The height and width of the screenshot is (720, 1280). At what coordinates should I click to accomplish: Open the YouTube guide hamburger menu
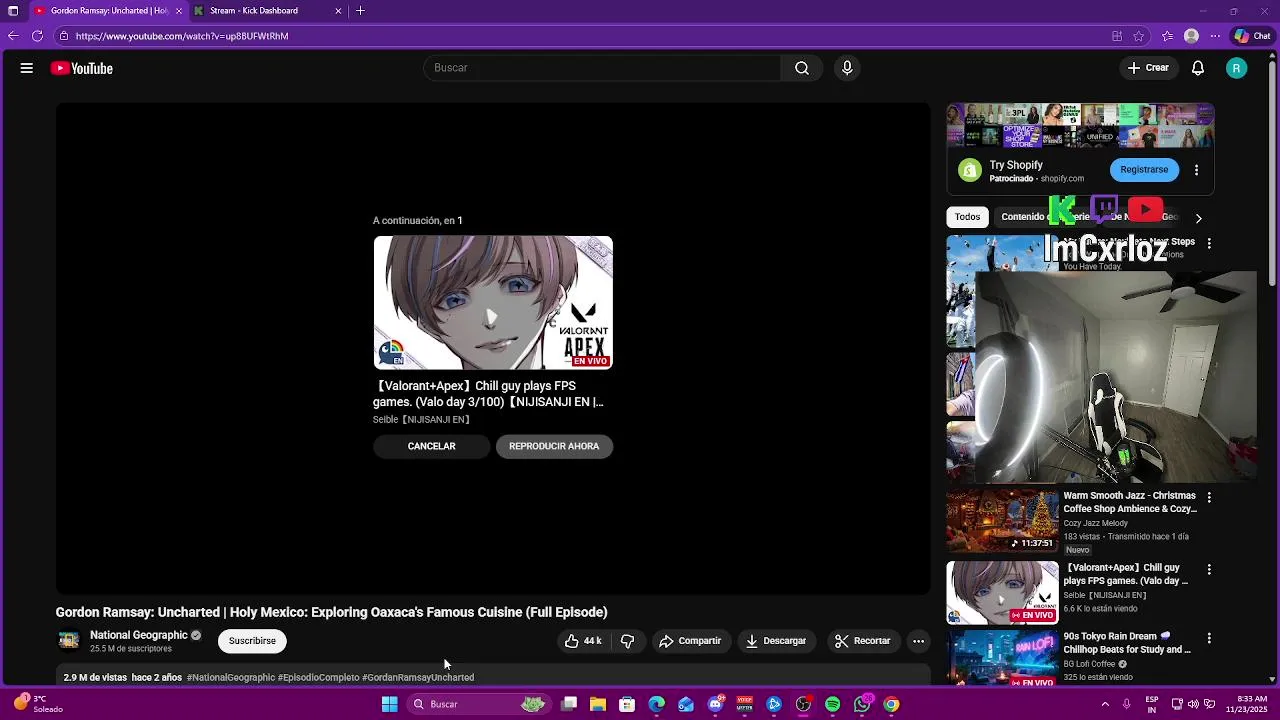(27, 68)
